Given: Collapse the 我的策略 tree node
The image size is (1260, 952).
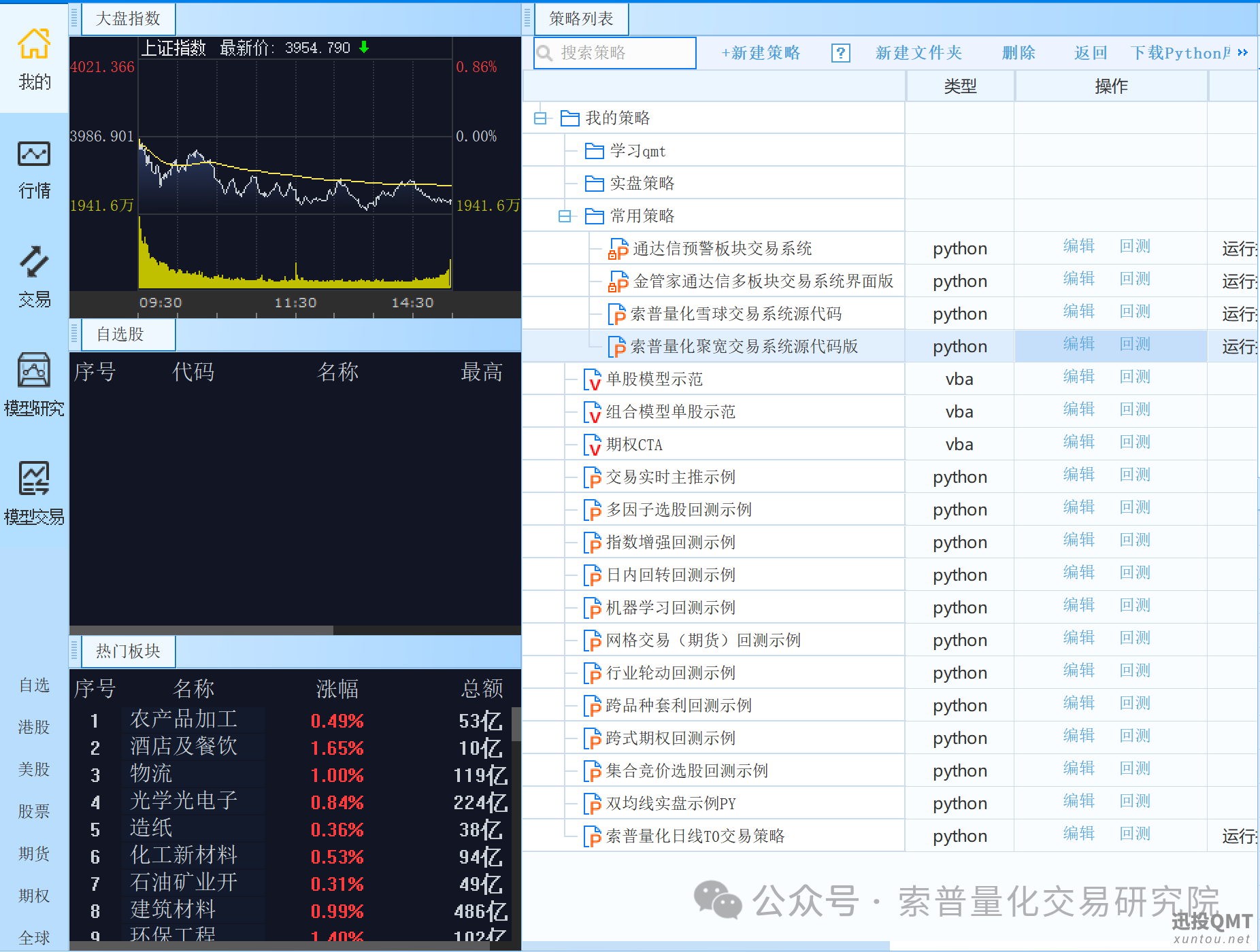Looking at the screenshot, I should (540, 118).
